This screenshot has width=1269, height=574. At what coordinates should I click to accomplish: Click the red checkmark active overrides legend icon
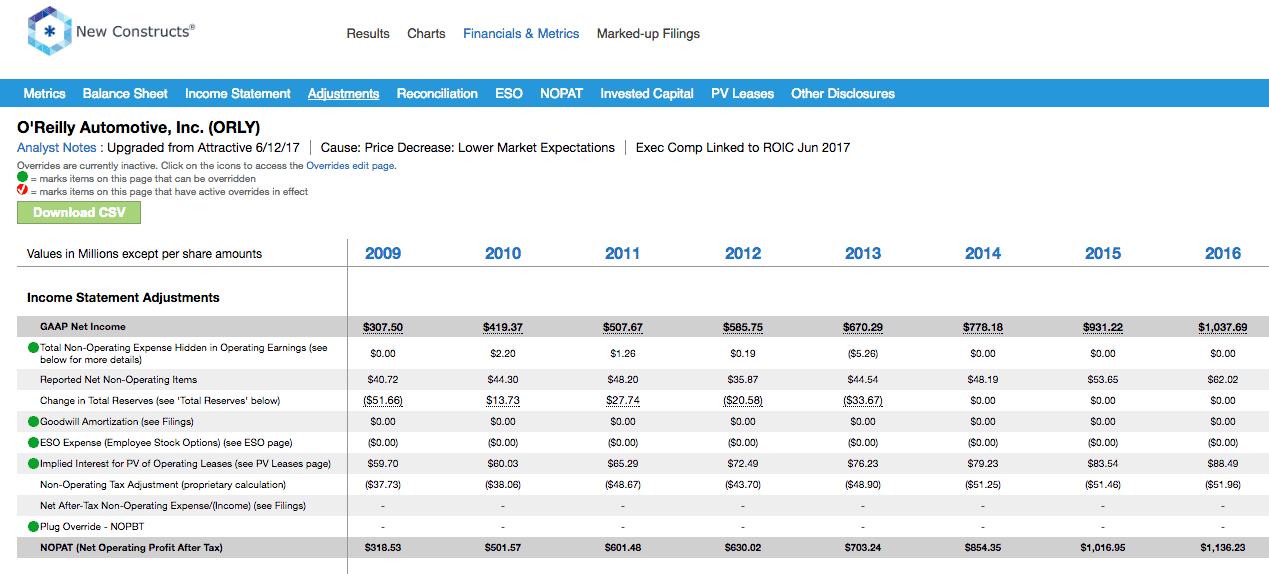pyautogui.click(x=22, y=190)
